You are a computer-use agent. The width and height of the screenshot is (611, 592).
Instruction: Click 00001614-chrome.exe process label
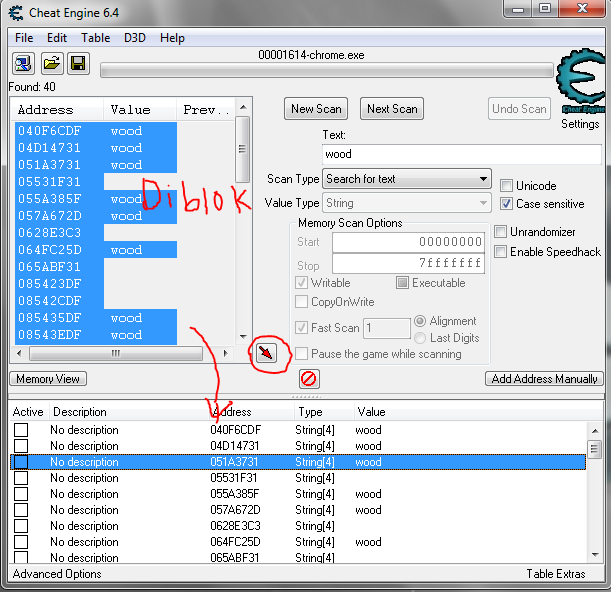click(311, 55)
